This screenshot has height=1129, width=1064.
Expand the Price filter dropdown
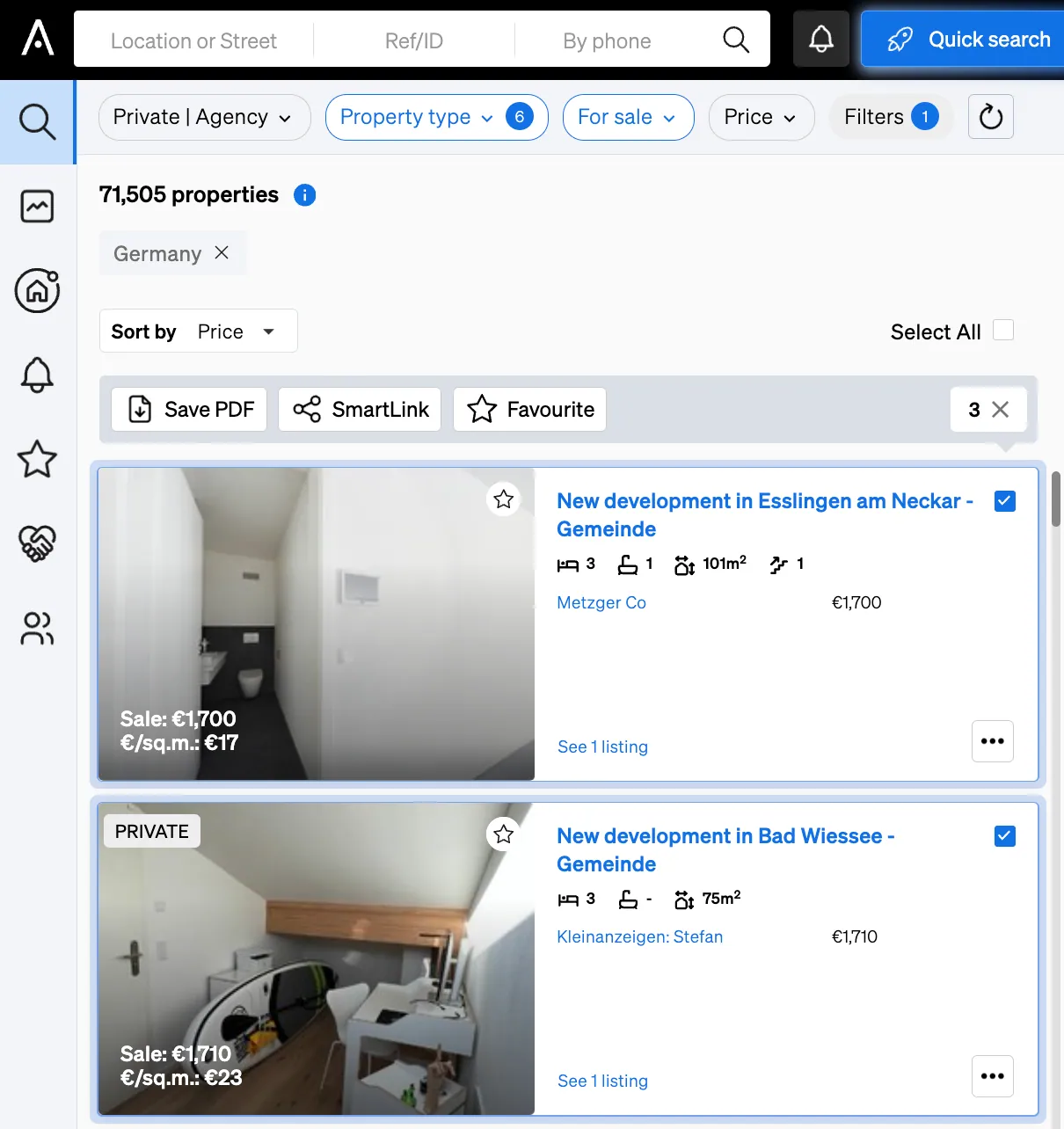(762, 117)
